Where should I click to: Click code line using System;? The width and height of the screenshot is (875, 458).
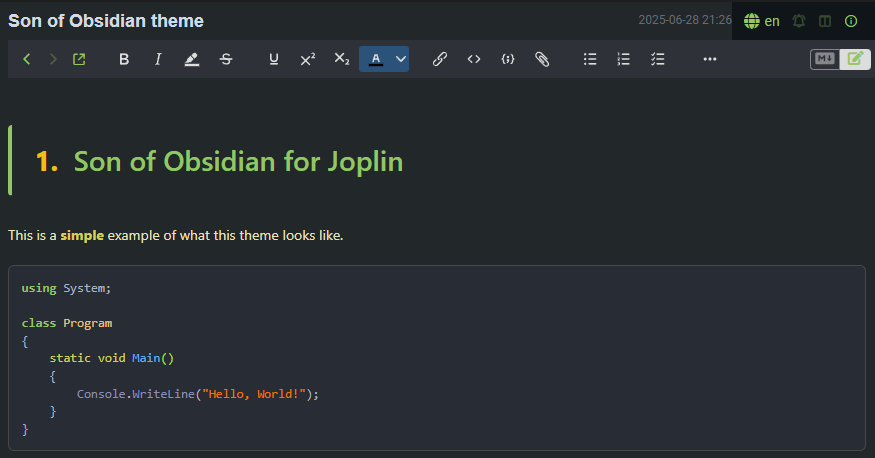(x=66, y=288)
